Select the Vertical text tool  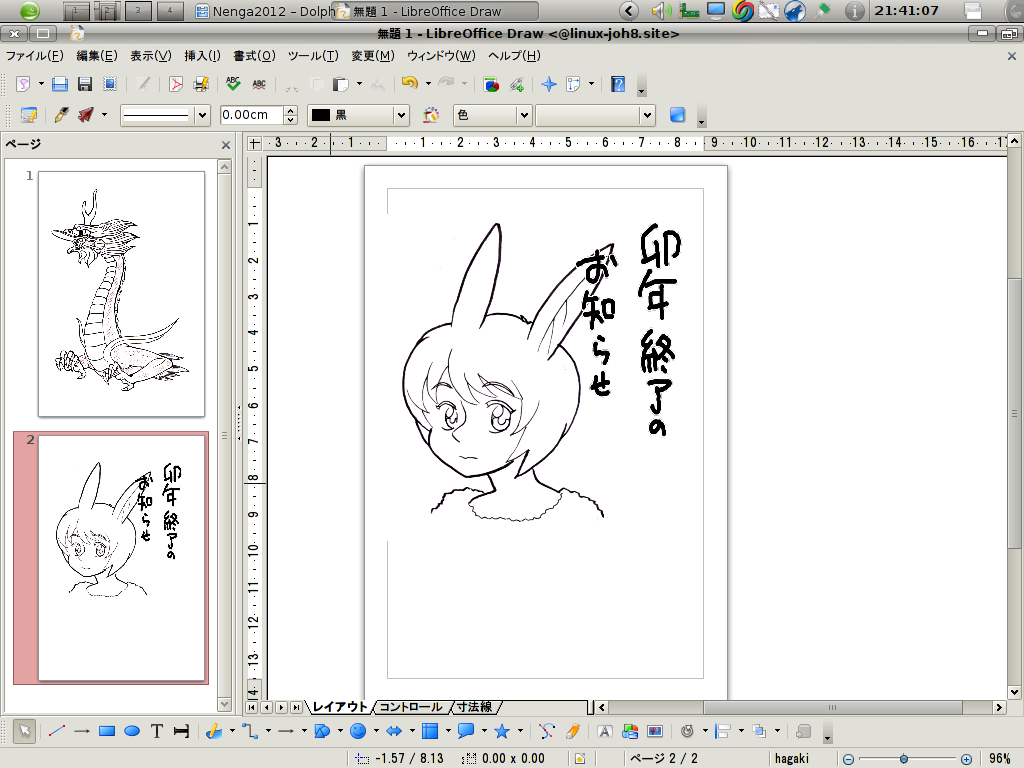(x=182, y=731)
